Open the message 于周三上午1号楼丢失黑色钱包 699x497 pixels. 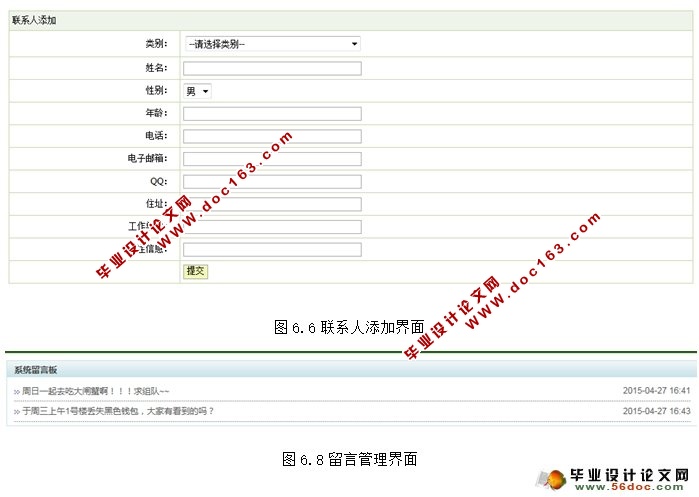pos(117,411)
